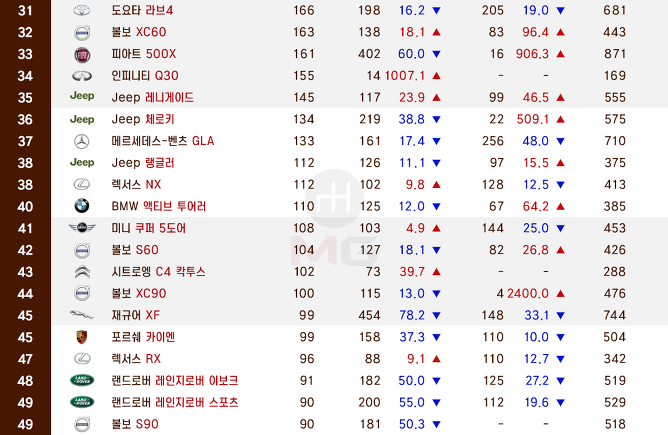Click sales figure 166 in 라브4 row
The image size is (668, 435).
pos(304,10)
